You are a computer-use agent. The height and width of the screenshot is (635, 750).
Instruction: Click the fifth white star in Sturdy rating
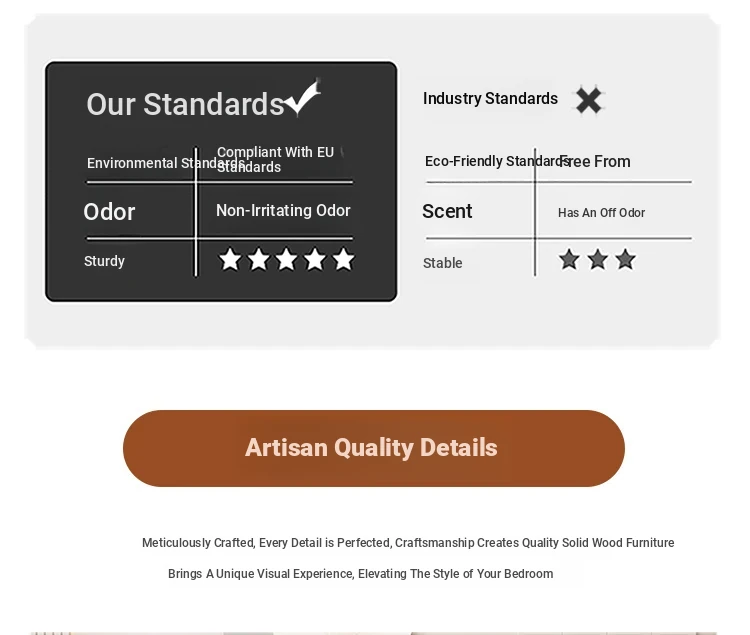coord(343,260)
